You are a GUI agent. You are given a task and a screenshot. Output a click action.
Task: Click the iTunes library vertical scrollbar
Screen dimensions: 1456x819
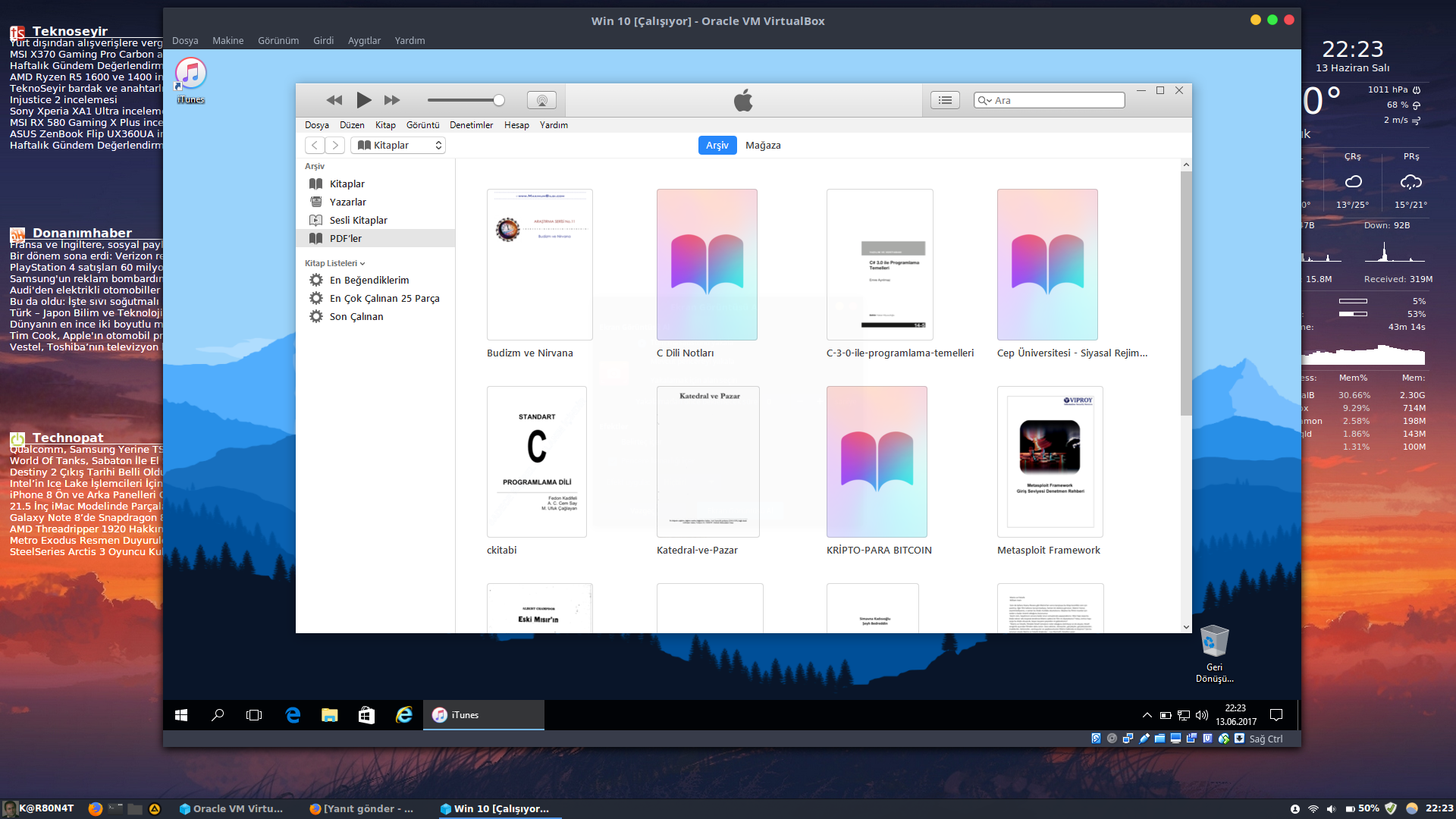(1186, 293)
